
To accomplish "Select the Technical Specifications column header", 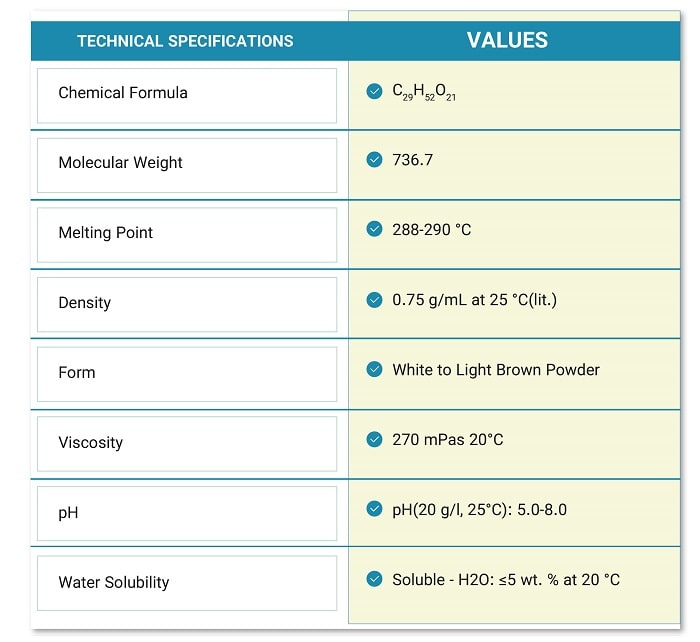I will (x=186, y=41).
